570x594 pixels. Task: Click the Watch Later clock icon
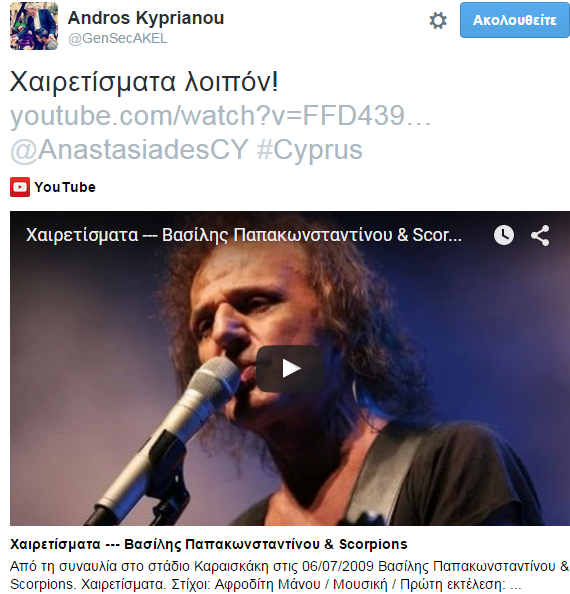(504, 235)
